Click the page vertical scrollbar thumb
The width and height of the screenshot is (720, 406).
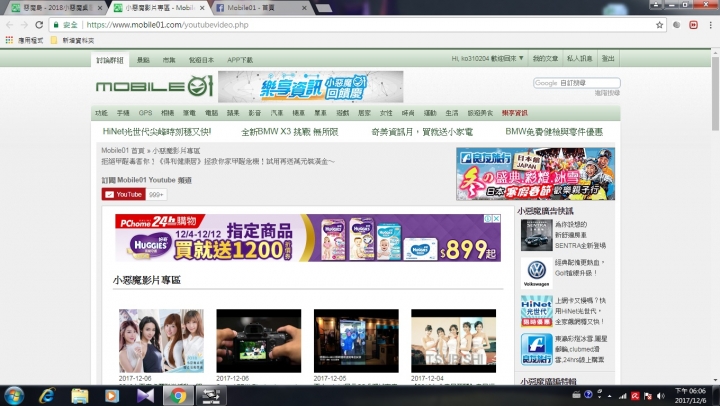[715, 94]
